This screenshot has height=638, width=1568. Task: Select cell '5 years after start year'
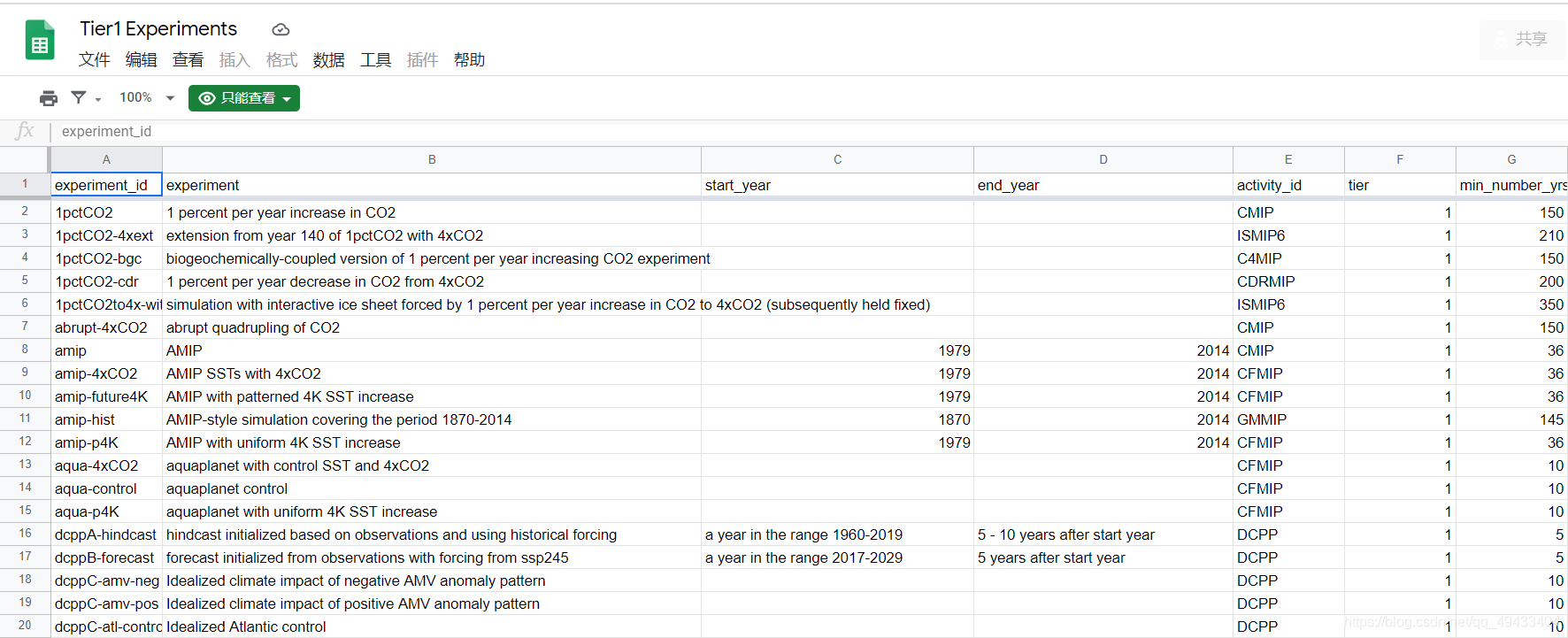[x=1103, y=557]
